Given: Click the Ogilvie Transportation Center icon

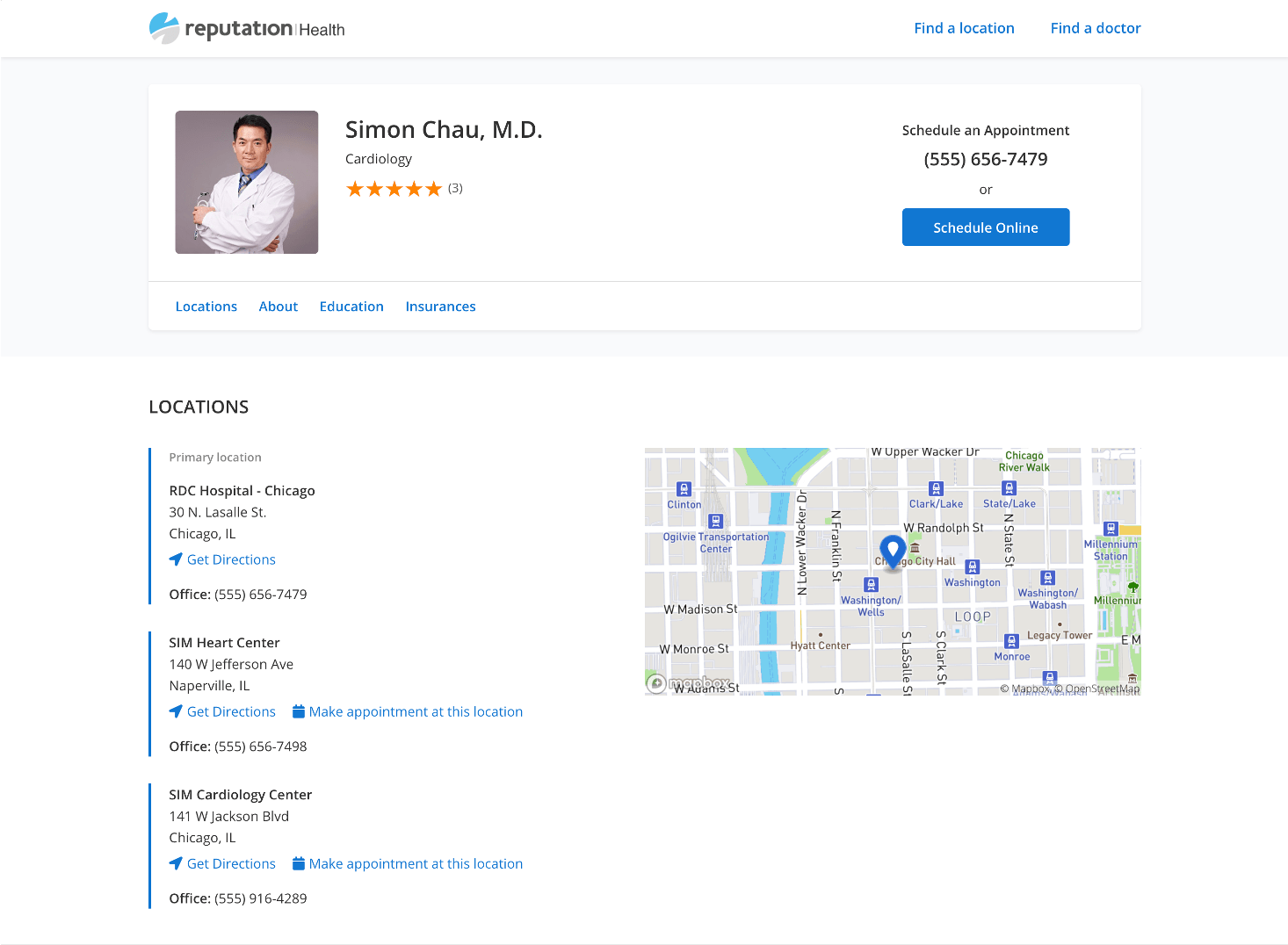Looking at the screenshot, I should coord(715,521).
